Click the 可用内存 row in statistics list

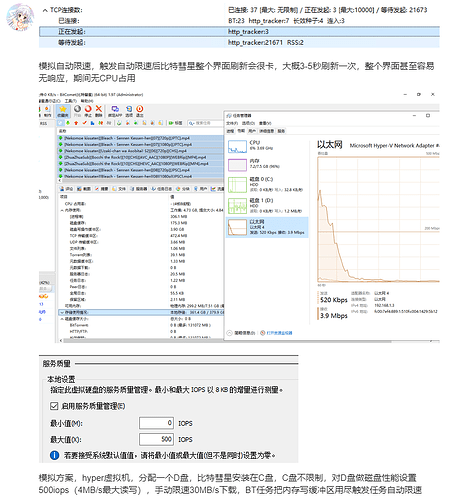tap(141, 306)
